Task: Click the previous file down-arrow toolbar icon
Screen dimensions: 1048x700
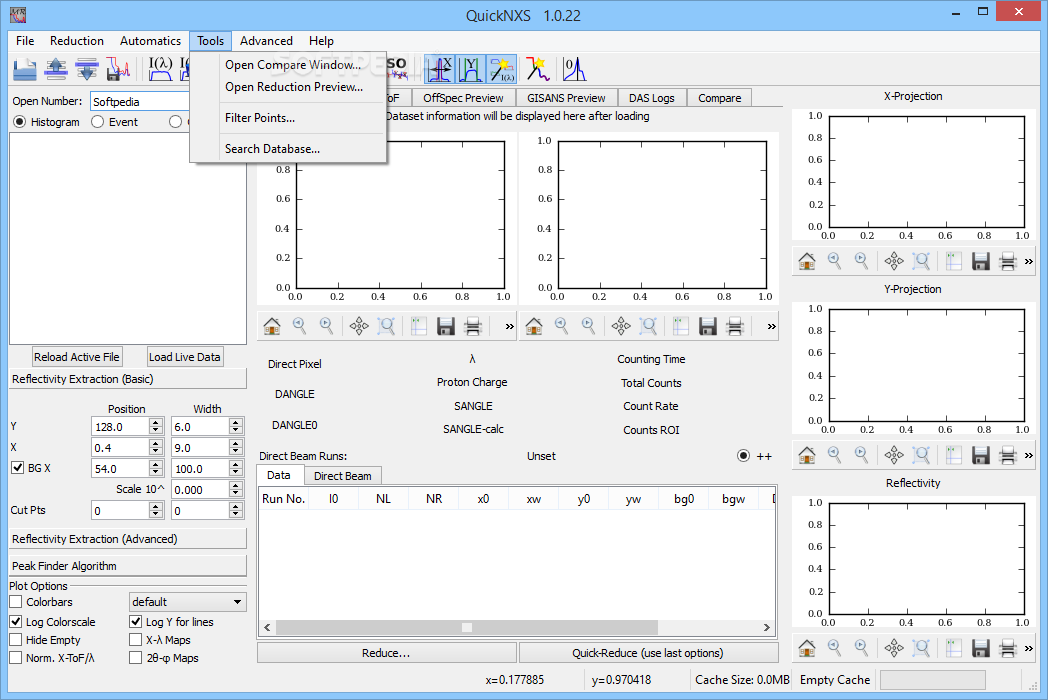Action: [87, 70]
